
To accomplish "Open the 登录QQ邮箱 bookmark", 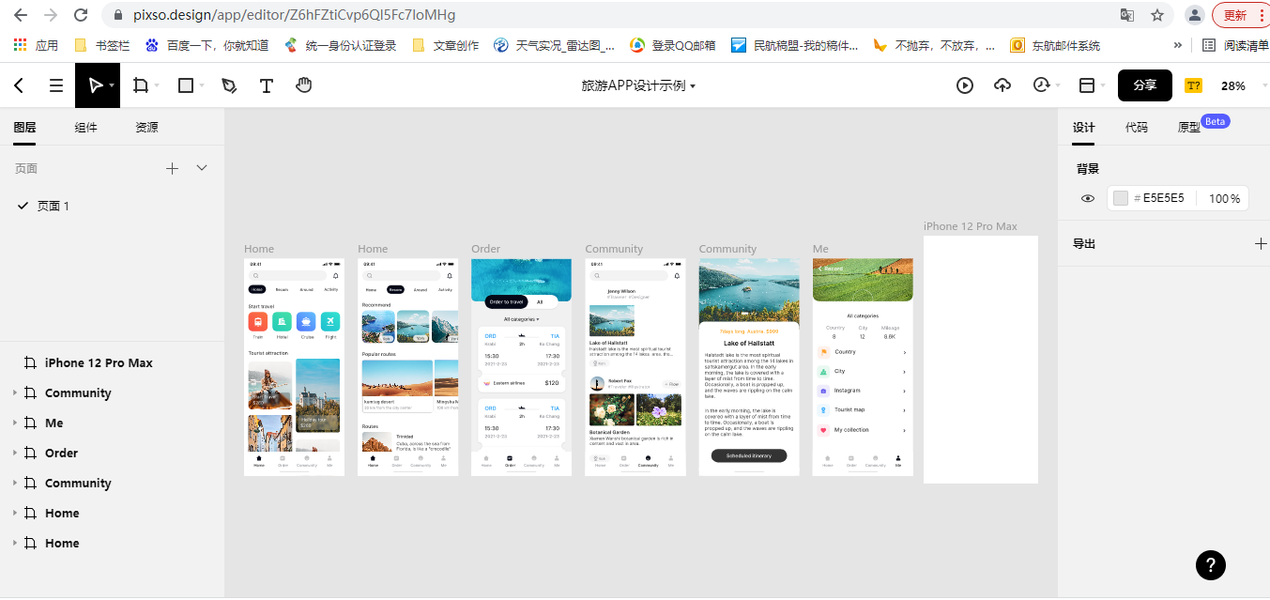I will pyautogui.click(x=673, y=45).
